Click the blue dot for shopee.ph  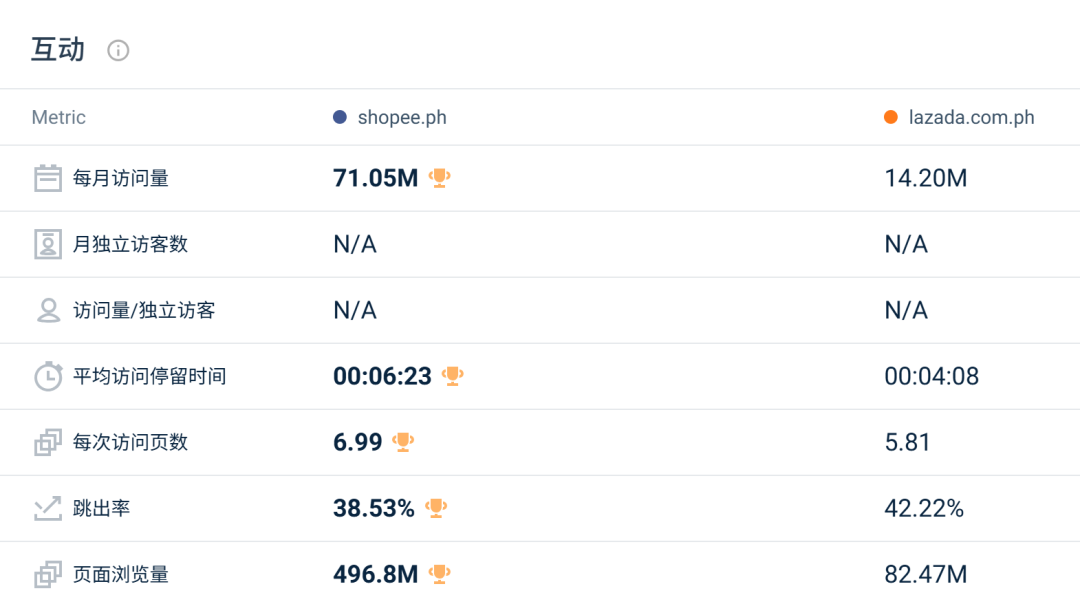coord(340,117)
